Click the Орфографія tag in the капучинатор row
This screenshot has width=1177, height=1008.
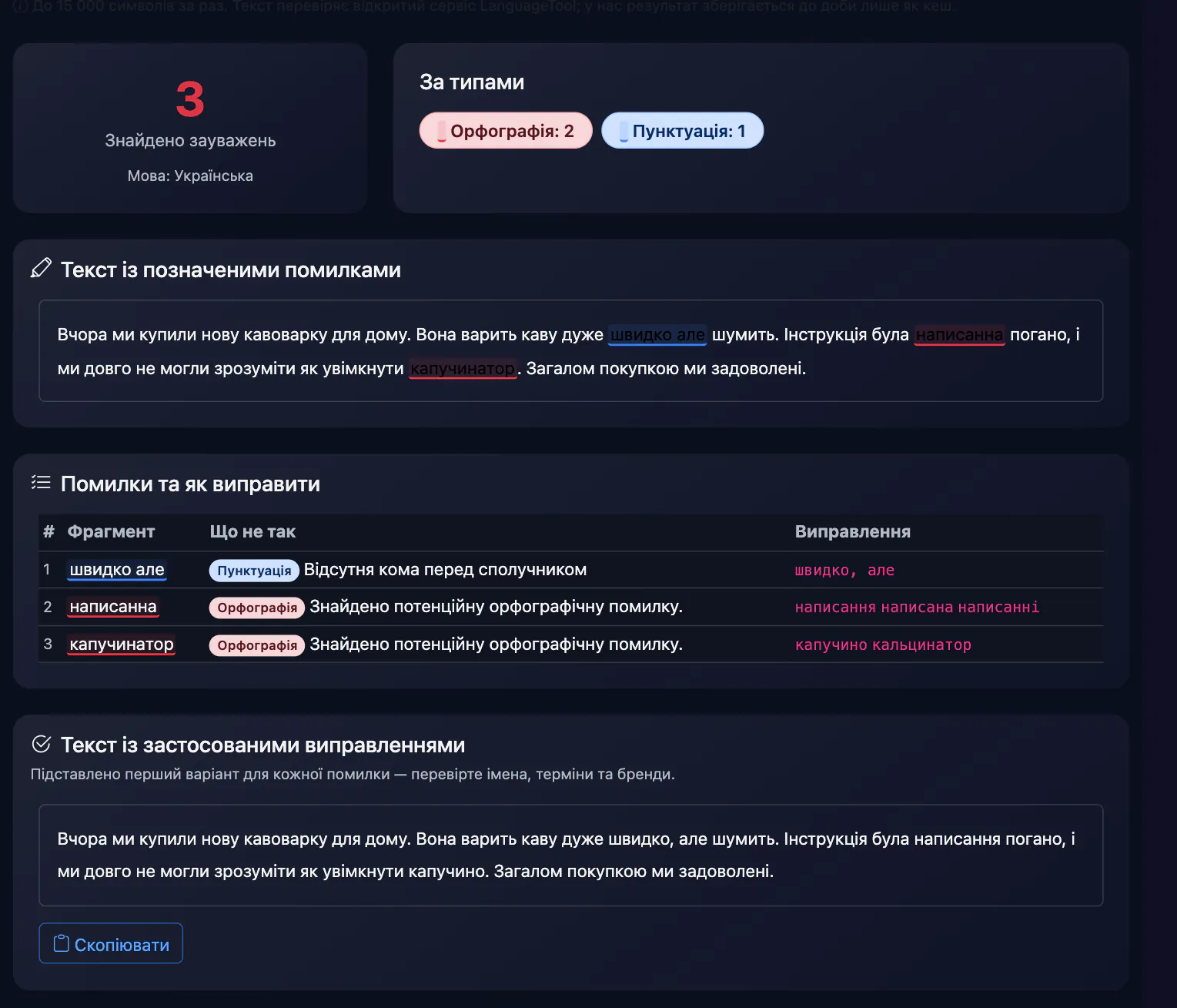pyautogui.click(x=257, y=645)
